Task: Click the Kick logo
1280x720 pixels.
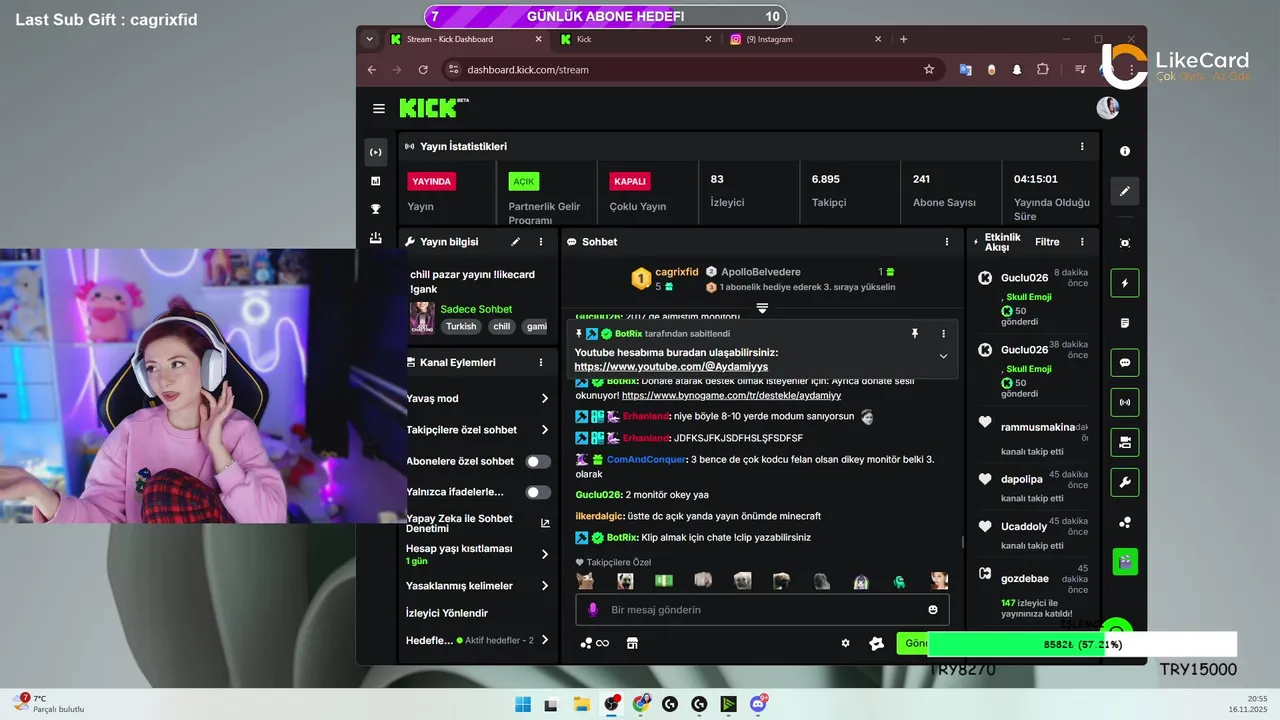Action: pyautogui.click(x=434, y=107)
